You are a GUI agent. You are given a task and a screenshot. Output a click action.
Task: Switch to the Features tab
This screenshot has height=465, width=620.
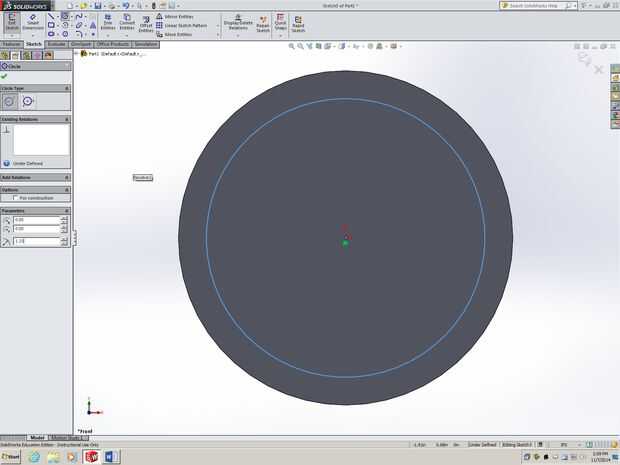pyautogui.click(x=12, y=44)
